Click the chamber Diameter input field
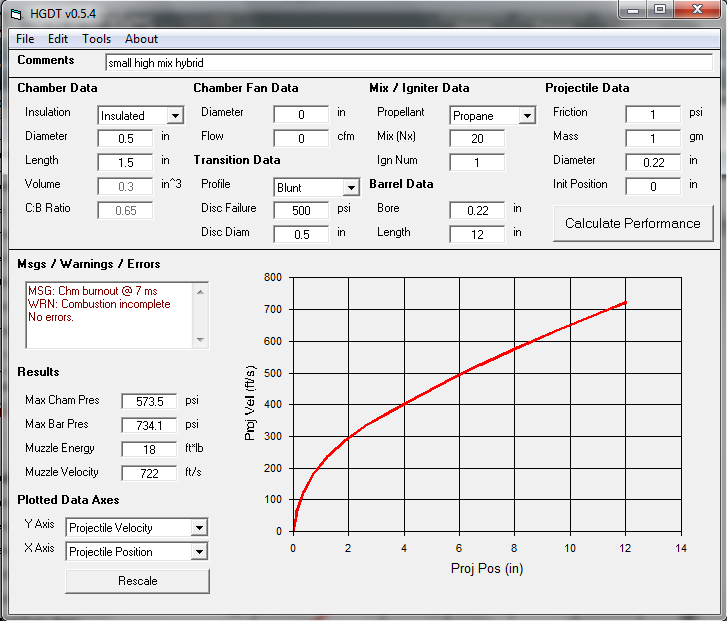 point(125,138)
